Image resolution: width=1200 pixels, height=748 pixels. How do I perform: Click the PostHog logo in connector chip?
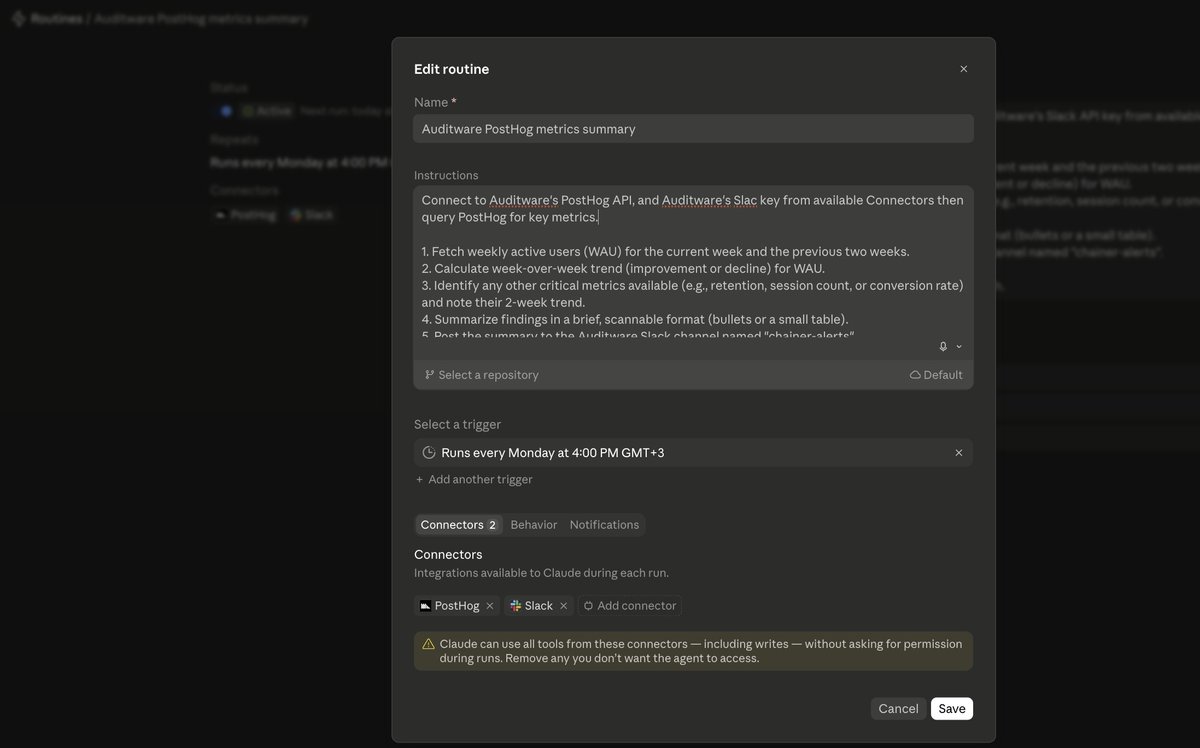pyautogui.click(x=425, y=606)
